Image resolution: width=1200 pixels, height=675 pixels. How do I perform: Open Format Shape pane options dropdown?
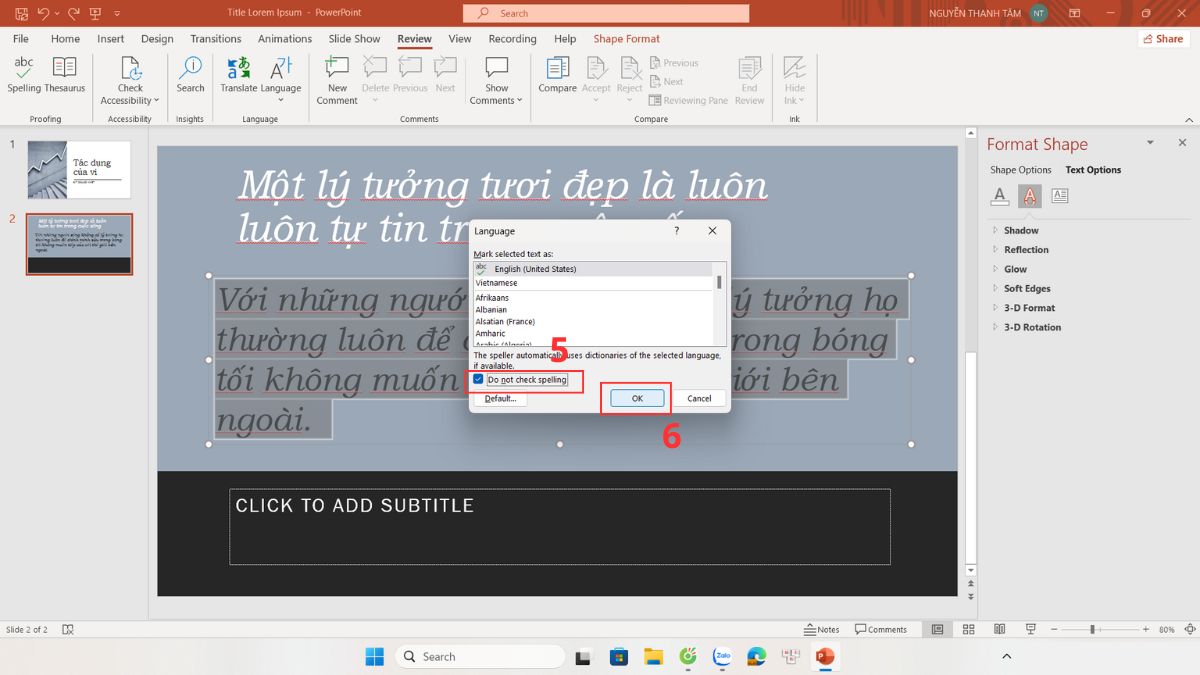click(x=1150, y=143)
